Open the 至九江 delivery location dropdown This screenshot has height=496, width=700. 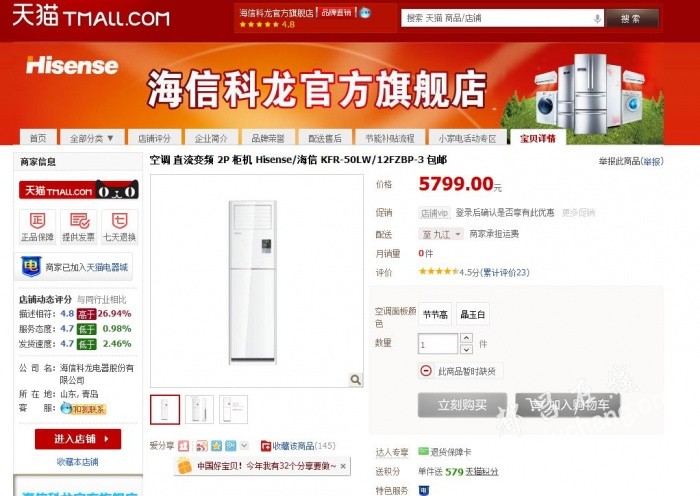[x=441, y=234]
